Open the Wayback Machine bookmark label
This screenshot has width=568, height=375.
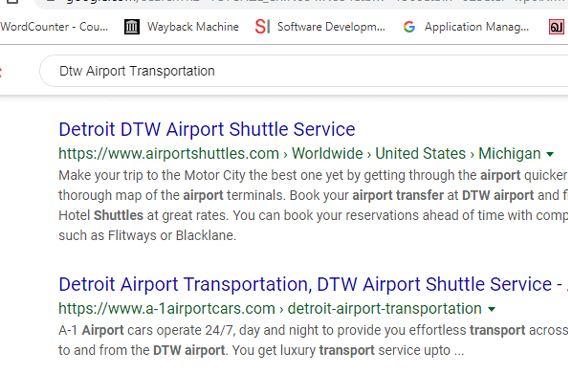coord(193,27)
